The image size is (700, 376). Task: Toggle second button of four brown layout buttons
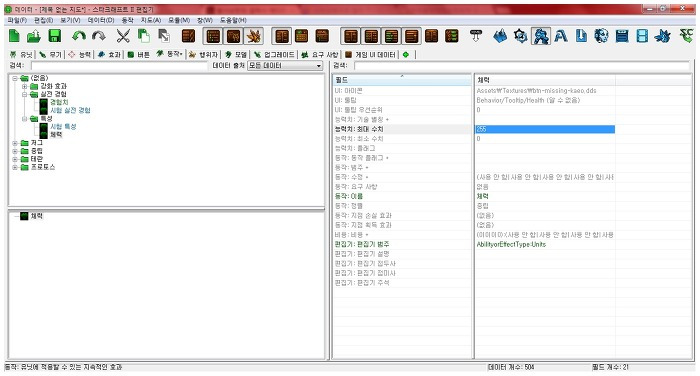[371, 36]
